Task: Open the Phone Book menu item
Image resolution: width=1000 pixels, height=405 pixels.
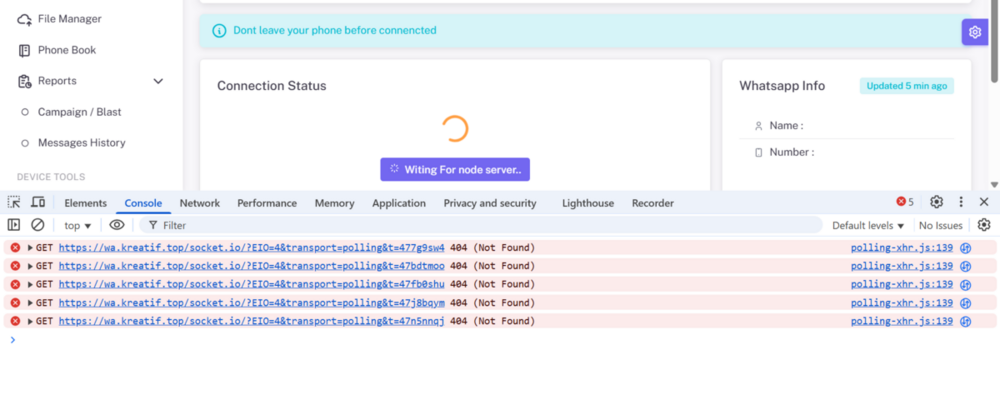Action: pos(57,50)
